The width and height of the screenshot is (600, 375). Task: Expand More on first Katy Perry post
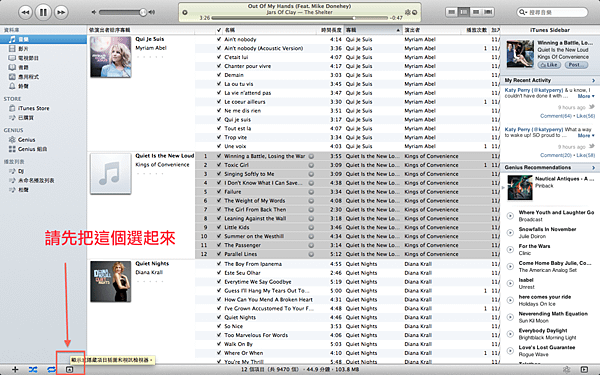coord(585,96)
